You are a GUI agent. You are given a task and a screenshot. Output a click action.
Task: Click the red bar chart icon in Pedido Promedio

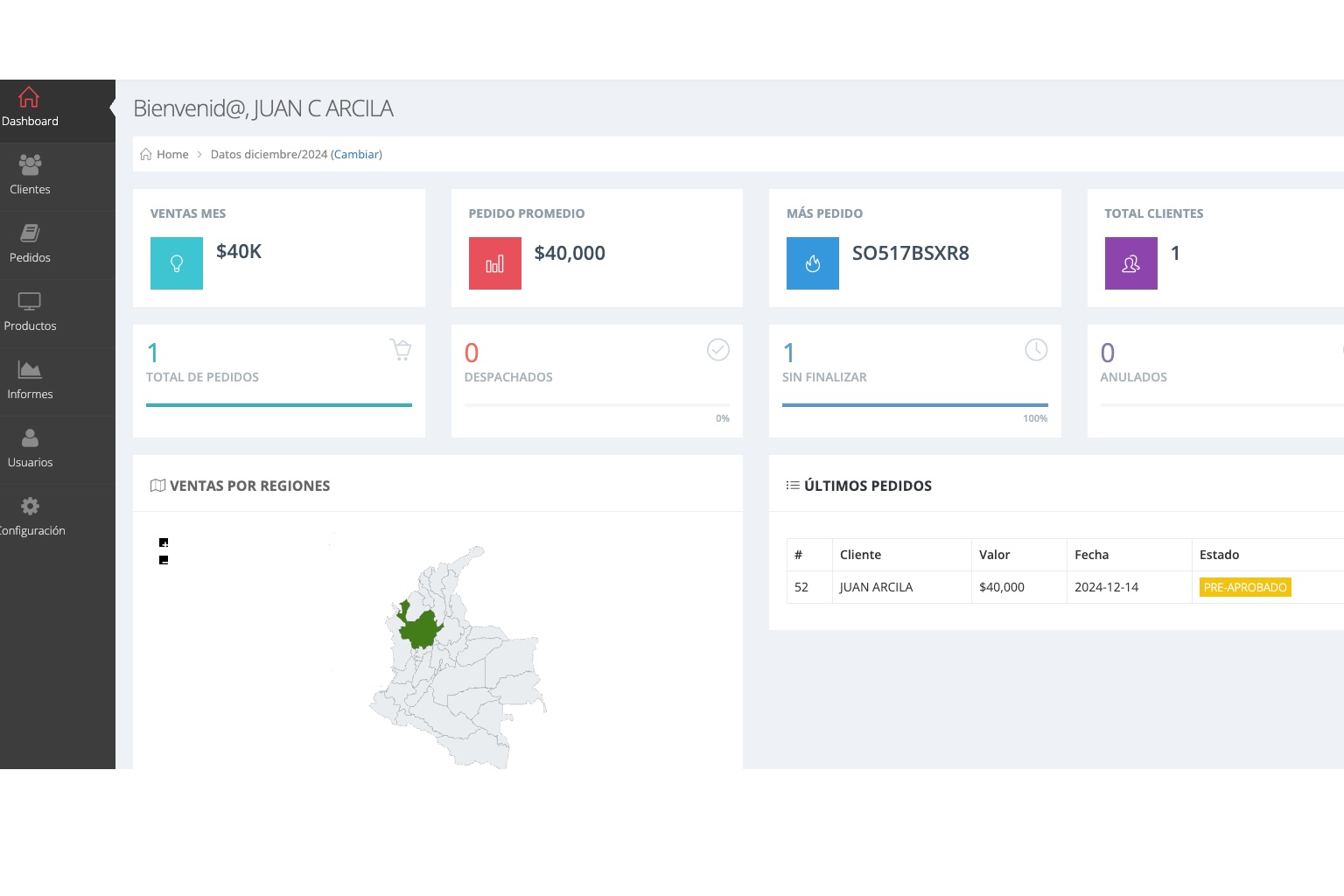click(495, 263)
